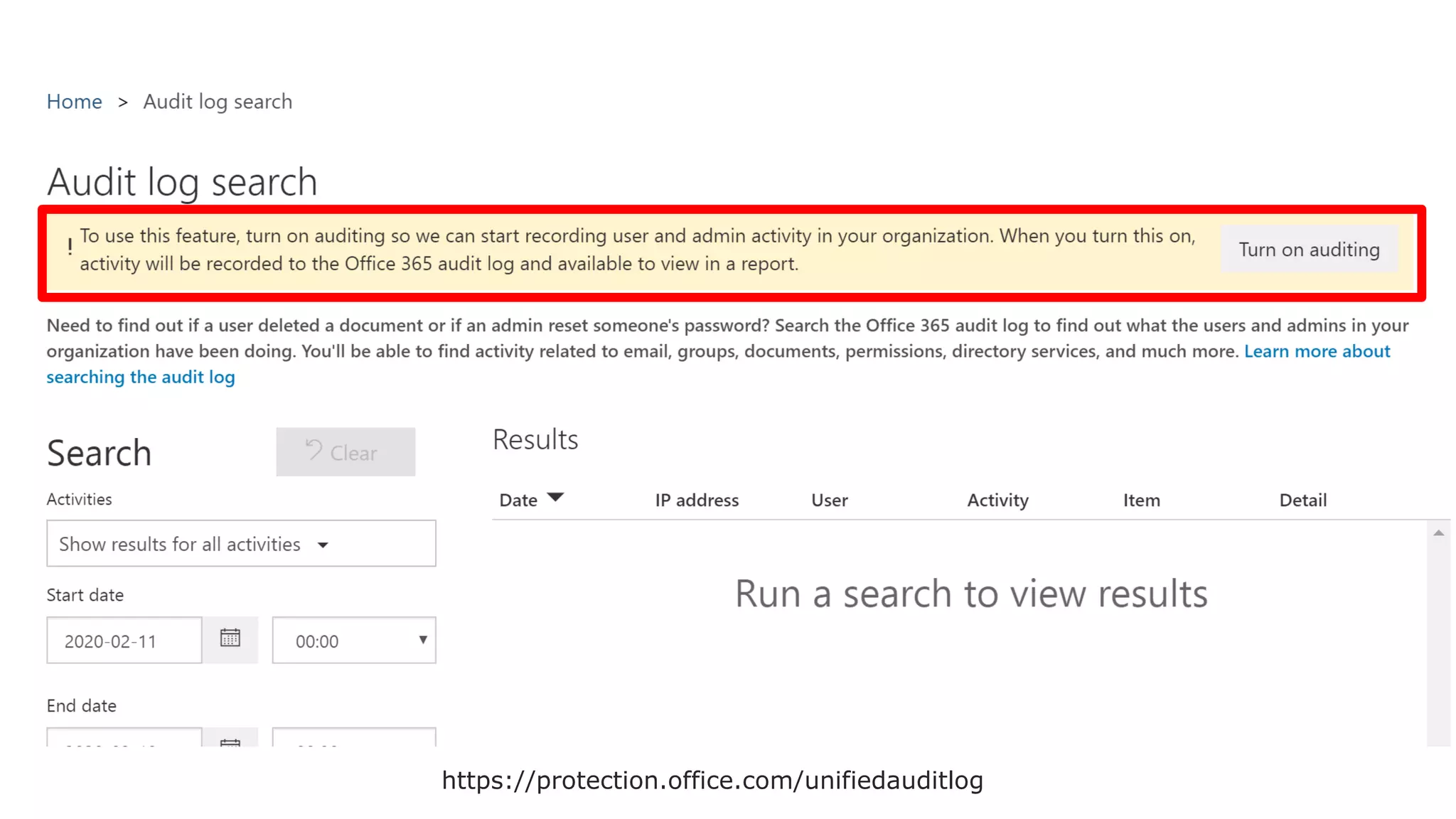The image size is (1456, 819).
Task: Open the Activities dropdown showing all activities
Action: pyautogui.click(x=241, y=544)
